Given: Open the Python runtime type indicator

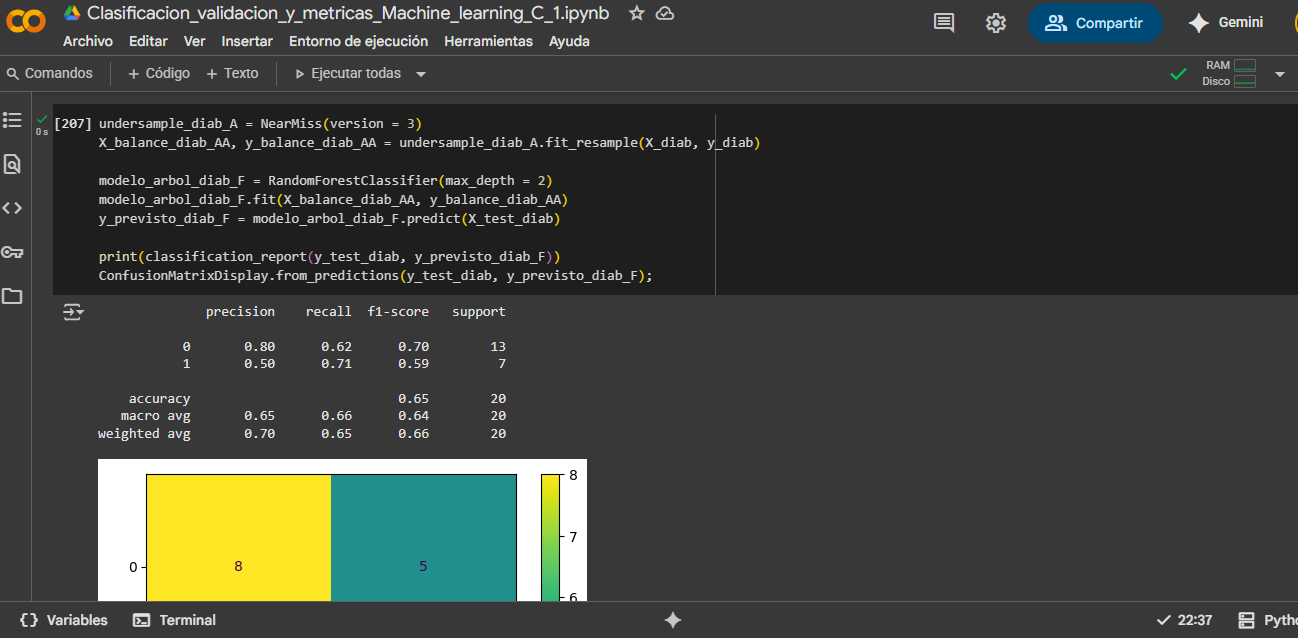Looking at the screenshot, I should click(1267, 620).
